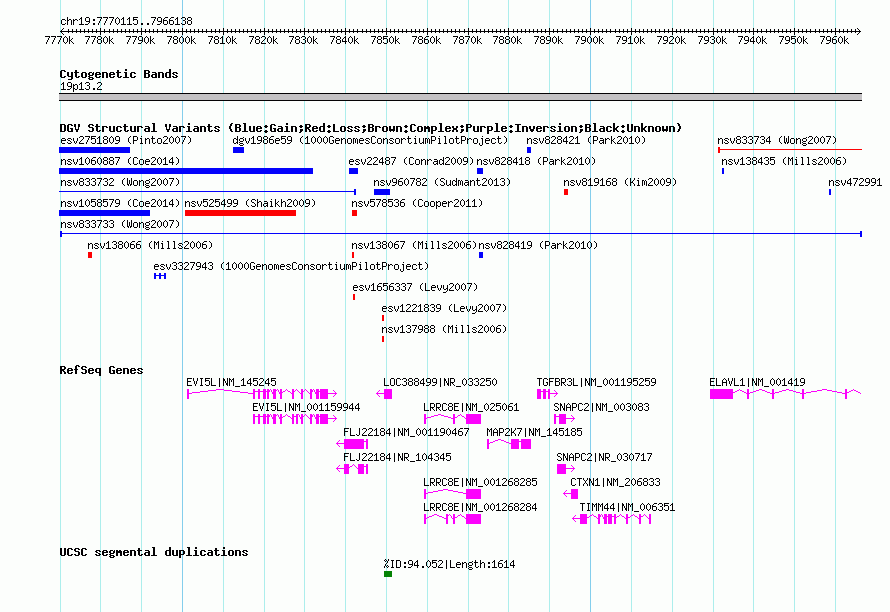Viewport: 890px width, 612px height.
Task: Select the EVI5L|NM_145245 gene glyph
Action: (262, 393)
